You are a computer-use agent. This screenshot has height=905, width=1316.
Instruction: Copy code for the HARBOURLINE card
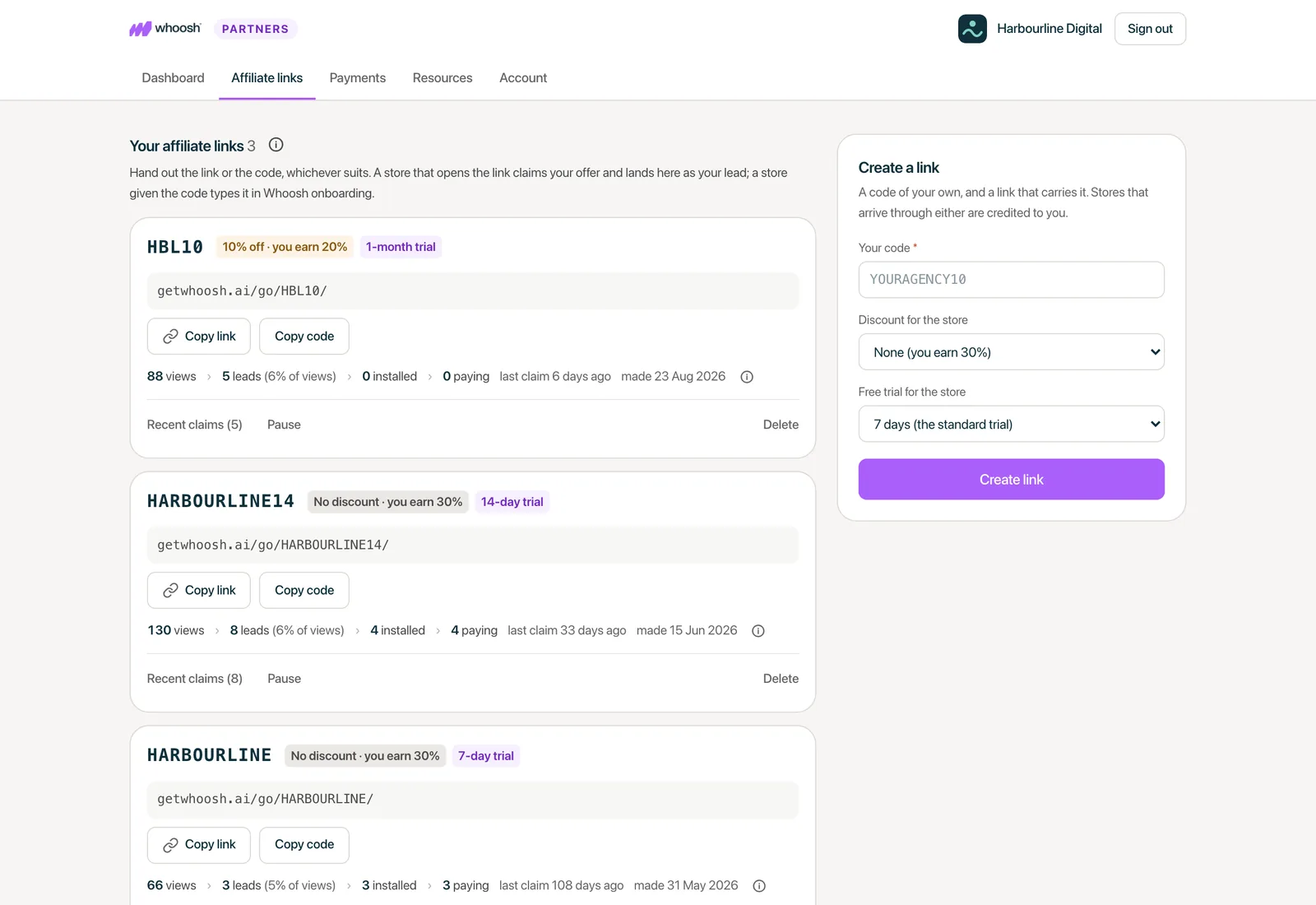pyautogui.click(x=304, y=845)
